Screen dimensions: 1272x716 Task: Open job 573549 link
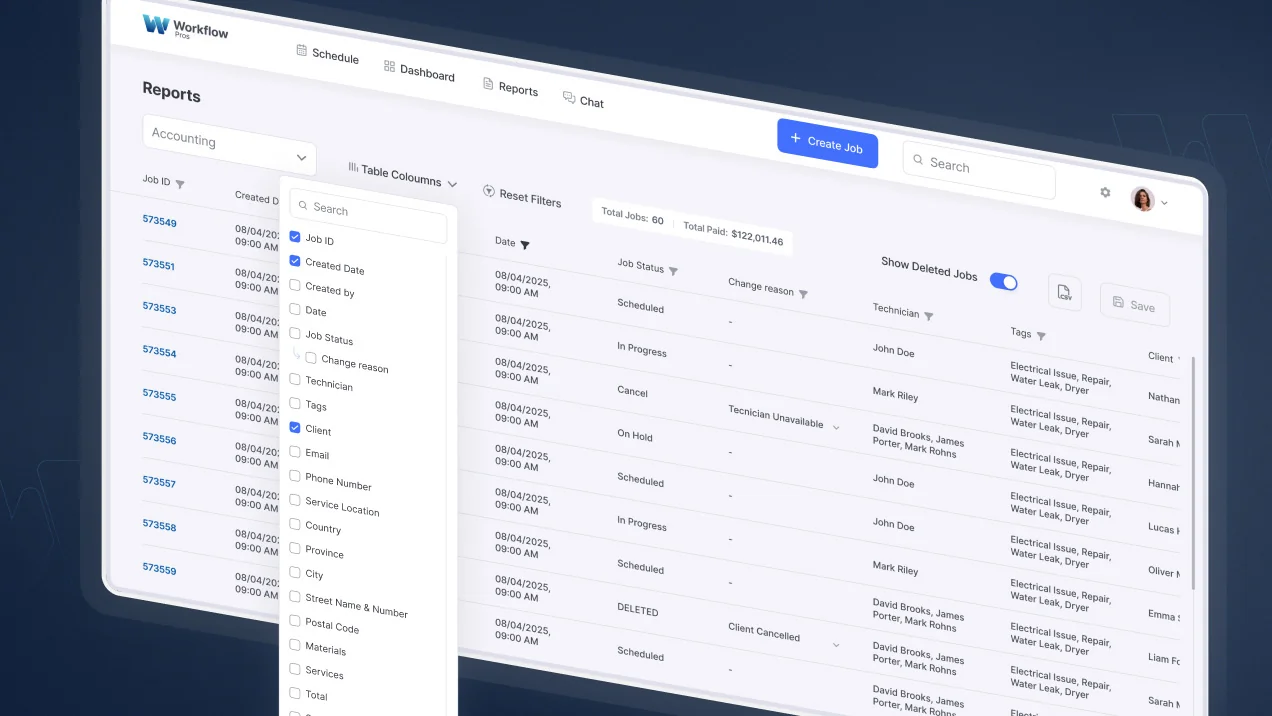pos(159,221)
